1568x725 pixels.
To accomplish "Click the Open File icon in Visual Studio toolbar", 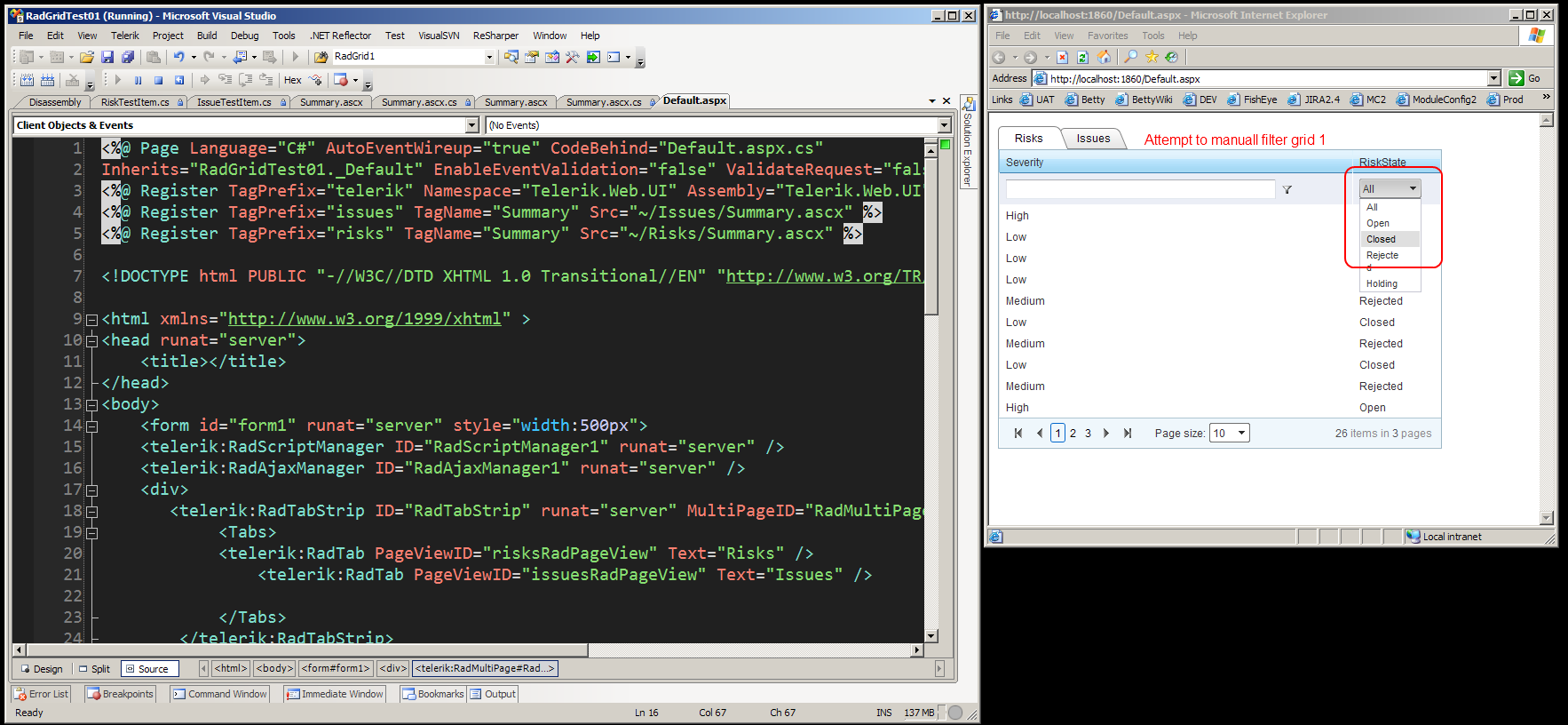I will point(87,57).
